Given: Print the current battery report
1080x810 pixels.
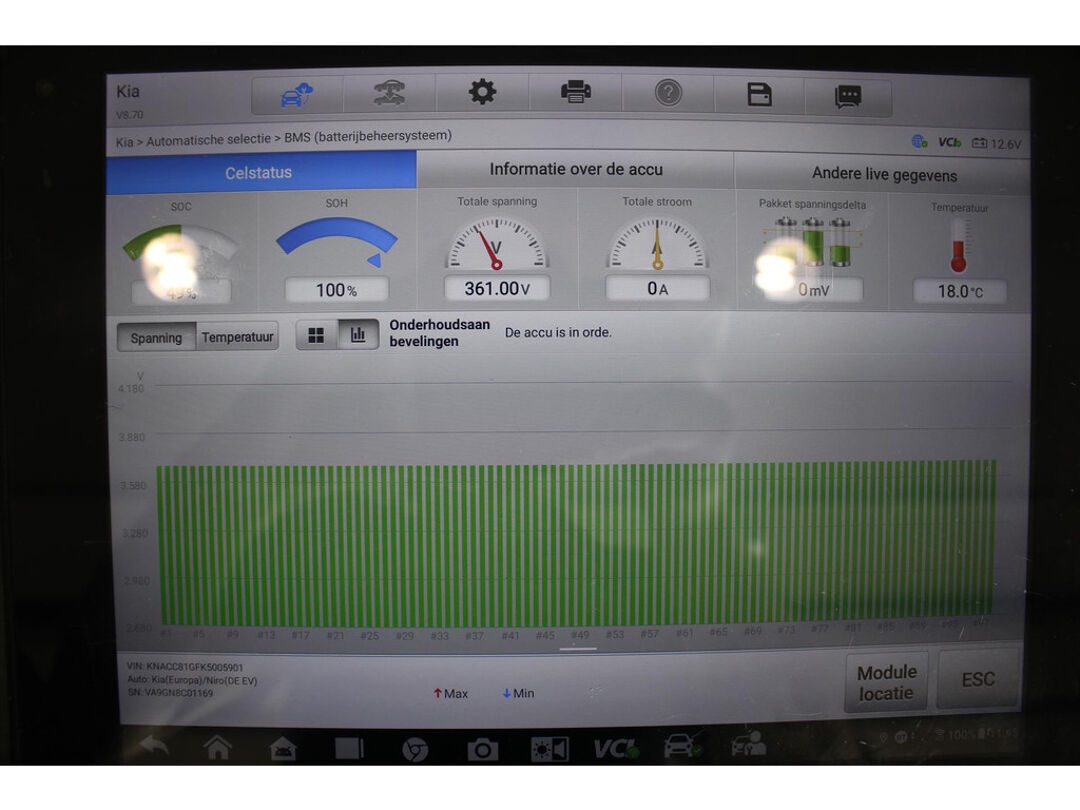Looking at the screenshot, I should tap(576, 93).
